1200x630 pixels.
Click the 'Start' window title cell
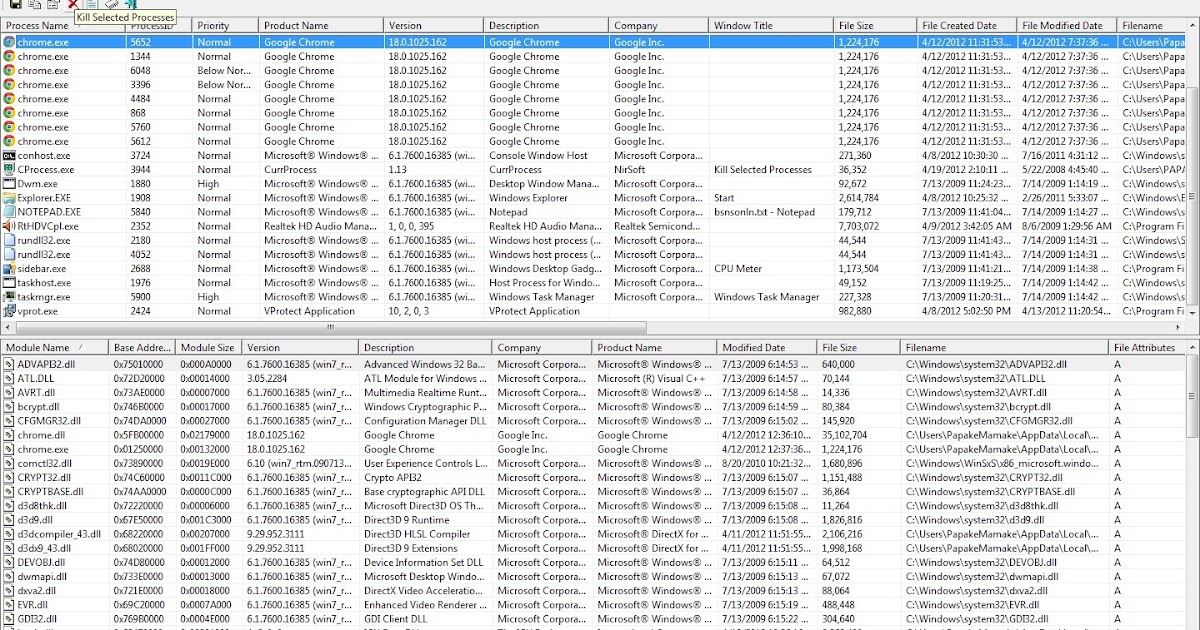(x=772, y=198)
